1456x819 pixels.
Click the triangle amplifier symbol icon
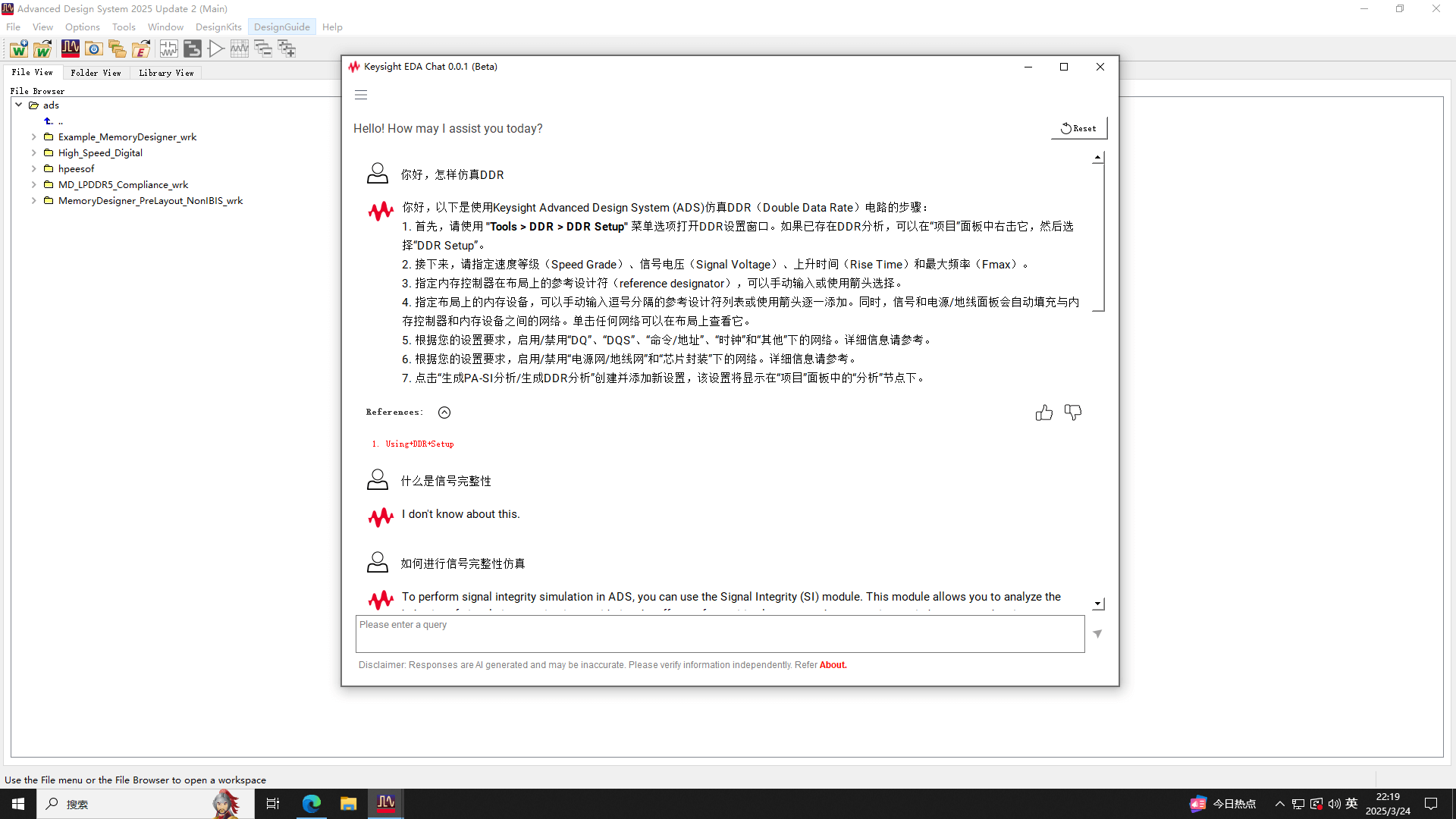216,49
